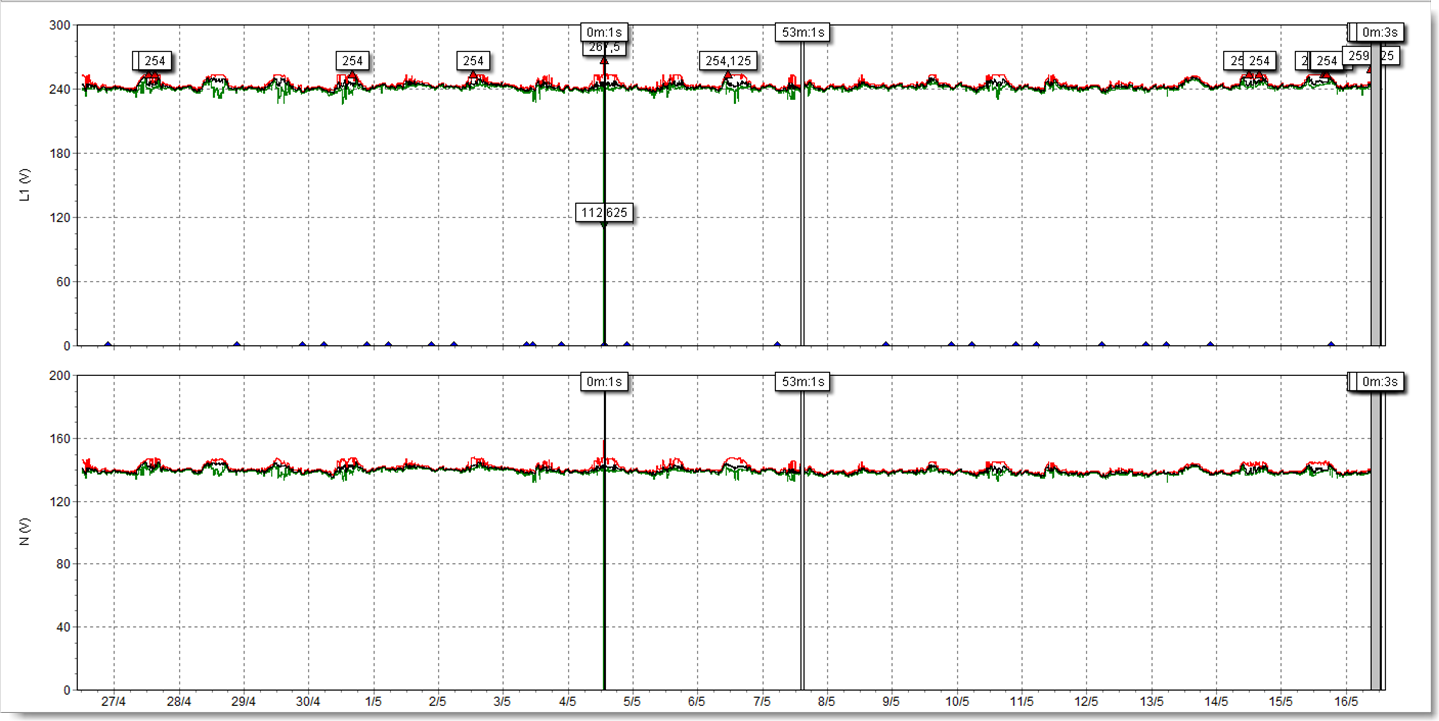The image size is (1439, 721).
Task: Click the 53m:1s event label in L1 chart
Action: pyautogui.click(x=802, y=32)
